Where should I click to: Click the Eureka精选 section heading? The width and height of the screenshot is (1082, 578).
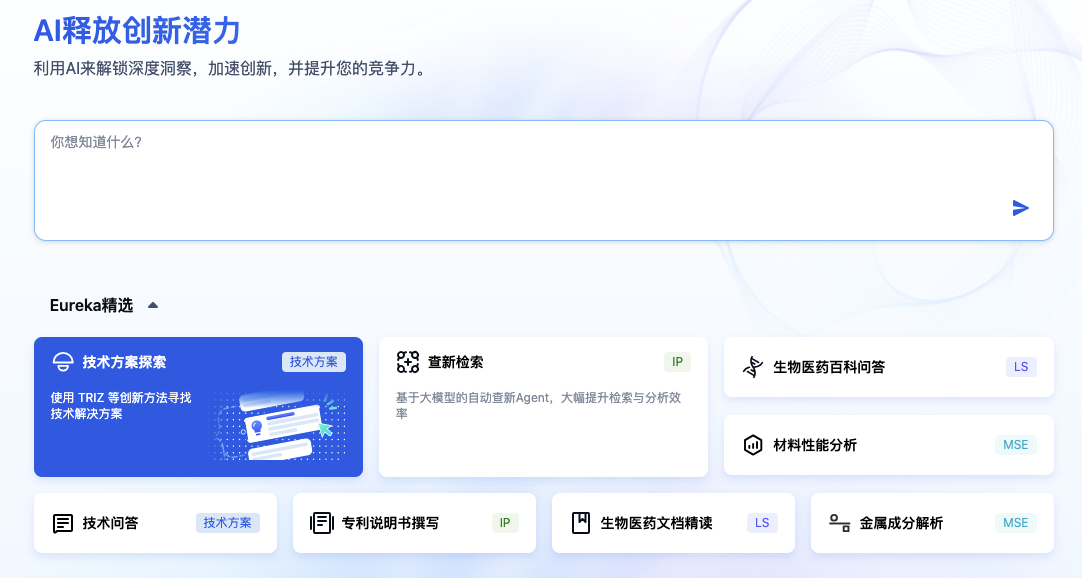click(91, 306)
